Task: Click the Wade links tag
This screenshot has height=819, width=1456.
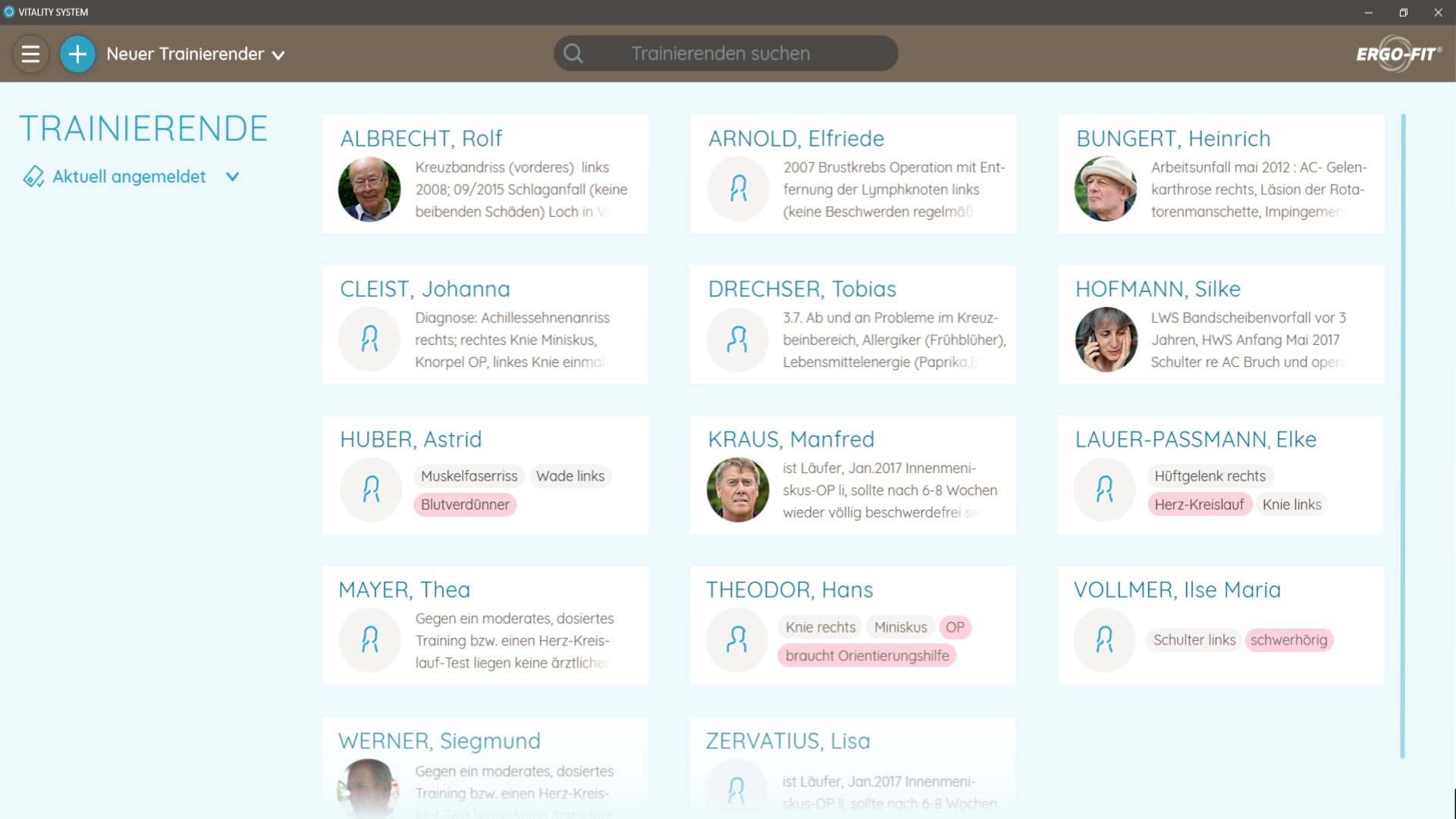Action: tap(570, 476)
